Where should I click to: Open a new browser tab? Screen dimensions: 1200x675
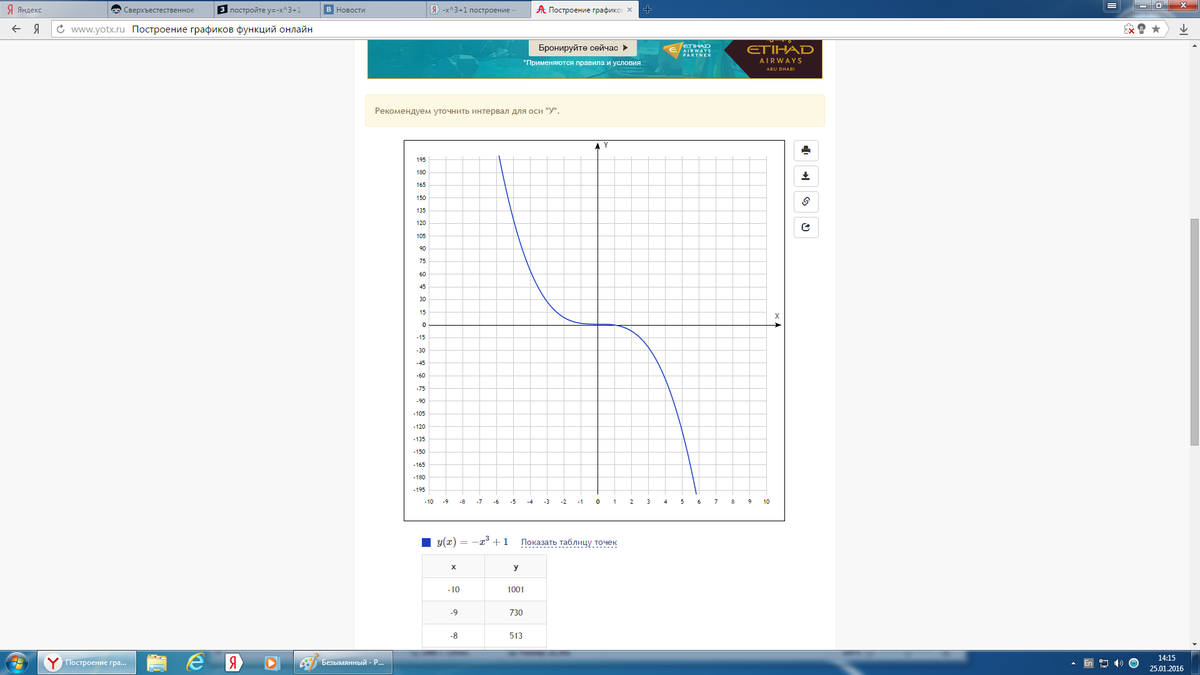[648, 10]
